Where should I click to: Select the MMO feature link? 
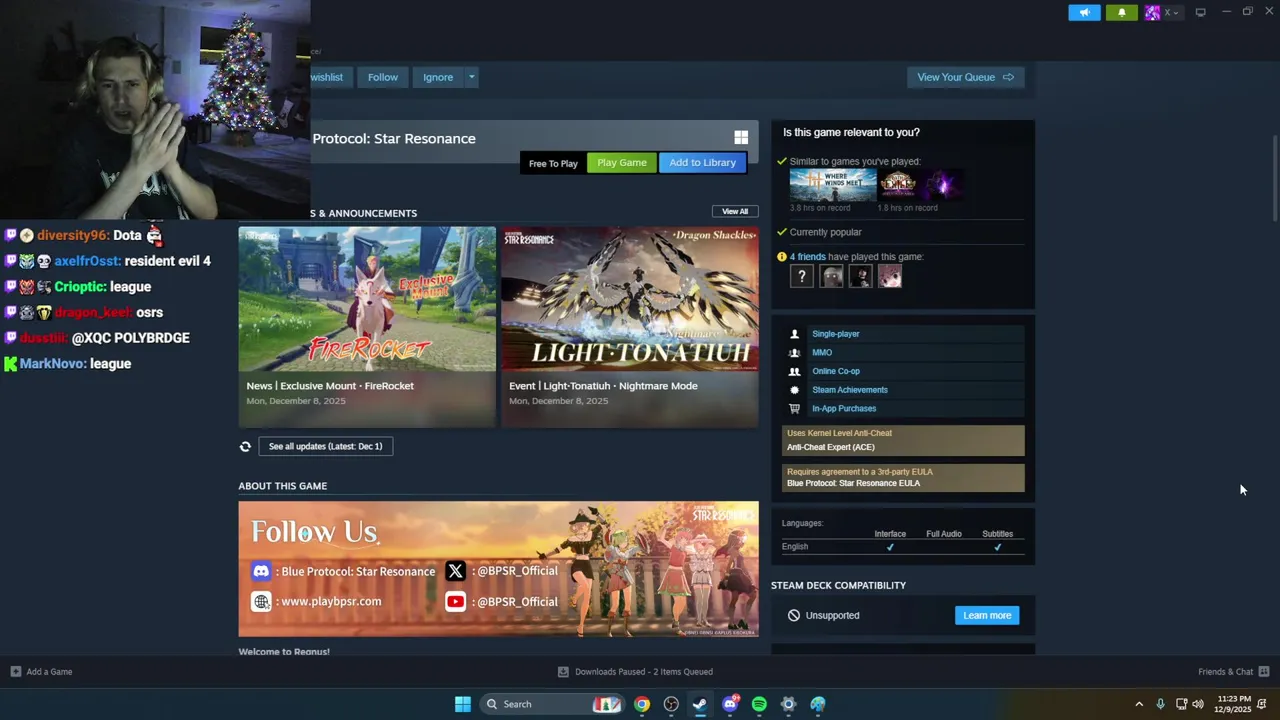(x=822, y=352)
